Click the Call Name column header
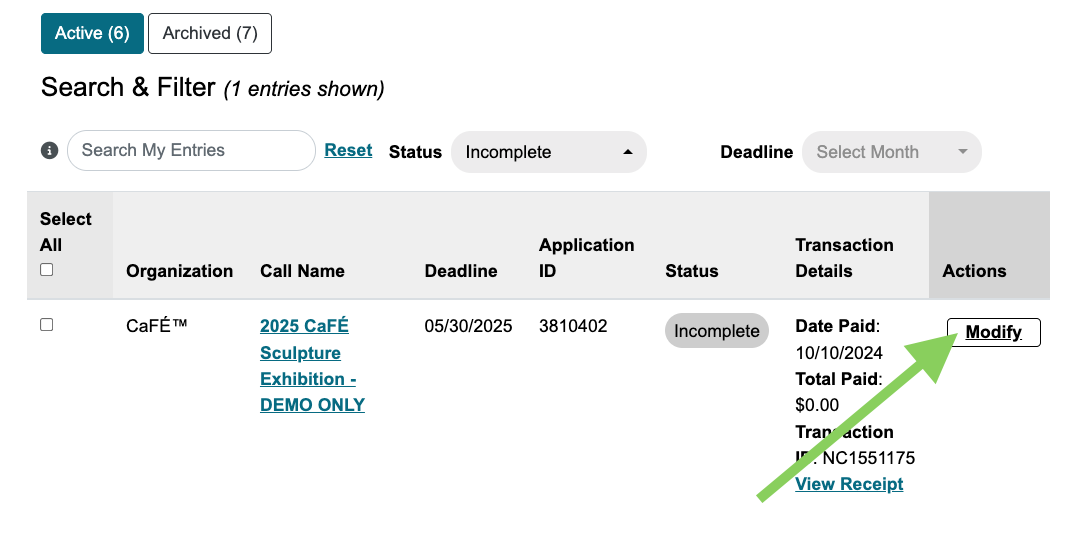1076x559 pixels. [302, 271]
